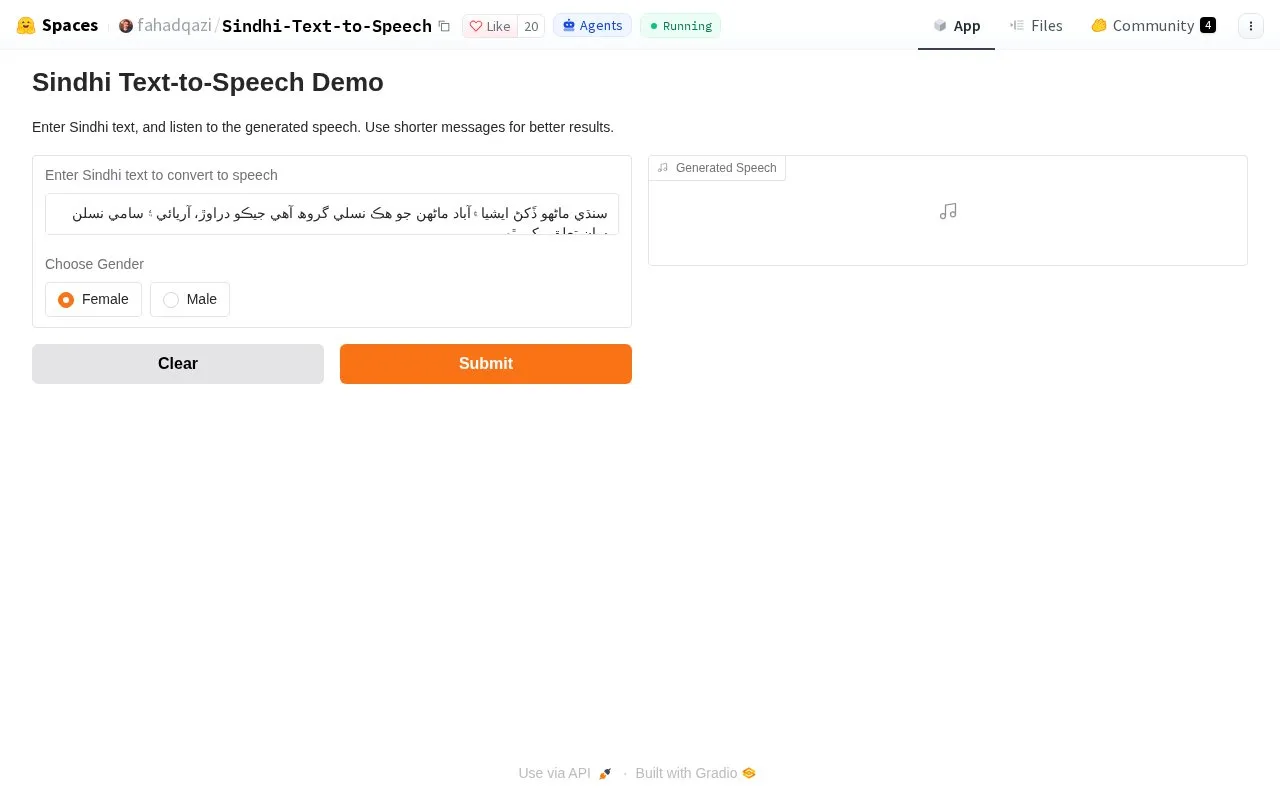Select the Female gender option
1280x800 pixels.
[93, 299]
